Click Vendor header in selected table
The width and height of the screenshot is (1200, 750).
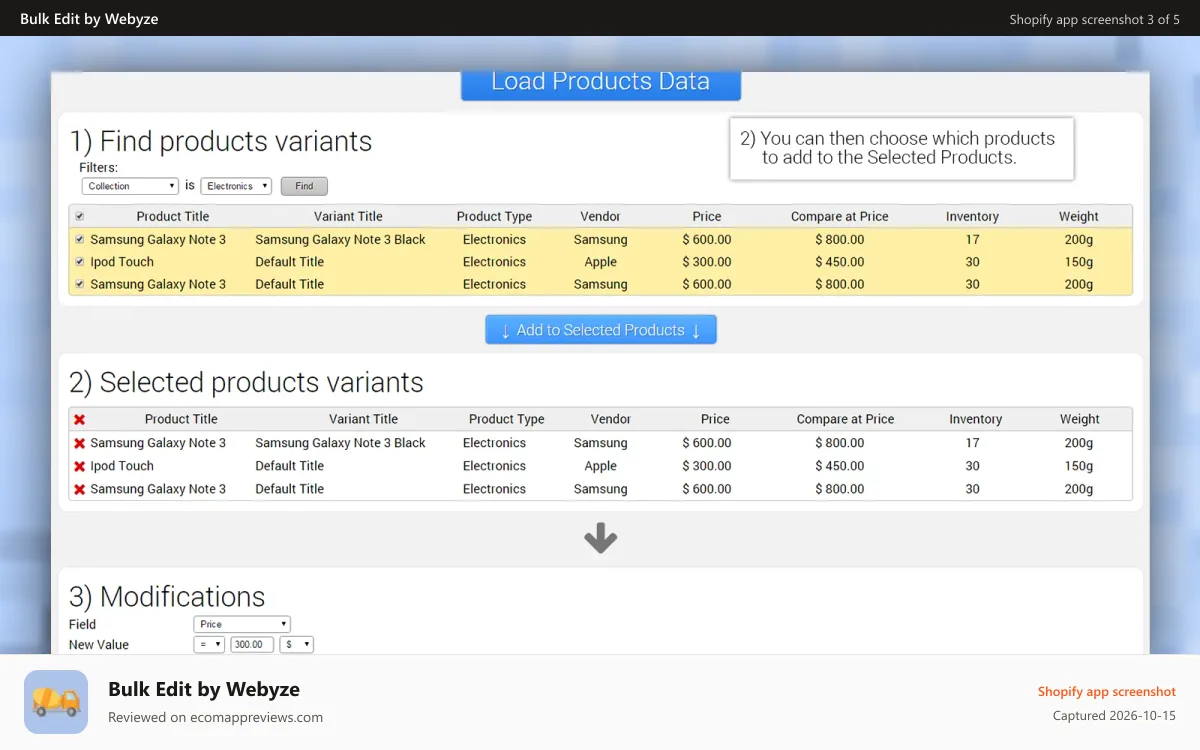(611, 419)
